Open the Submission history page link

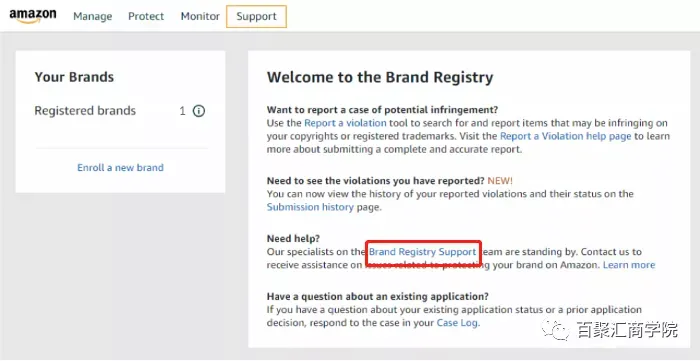click(310, 207)
